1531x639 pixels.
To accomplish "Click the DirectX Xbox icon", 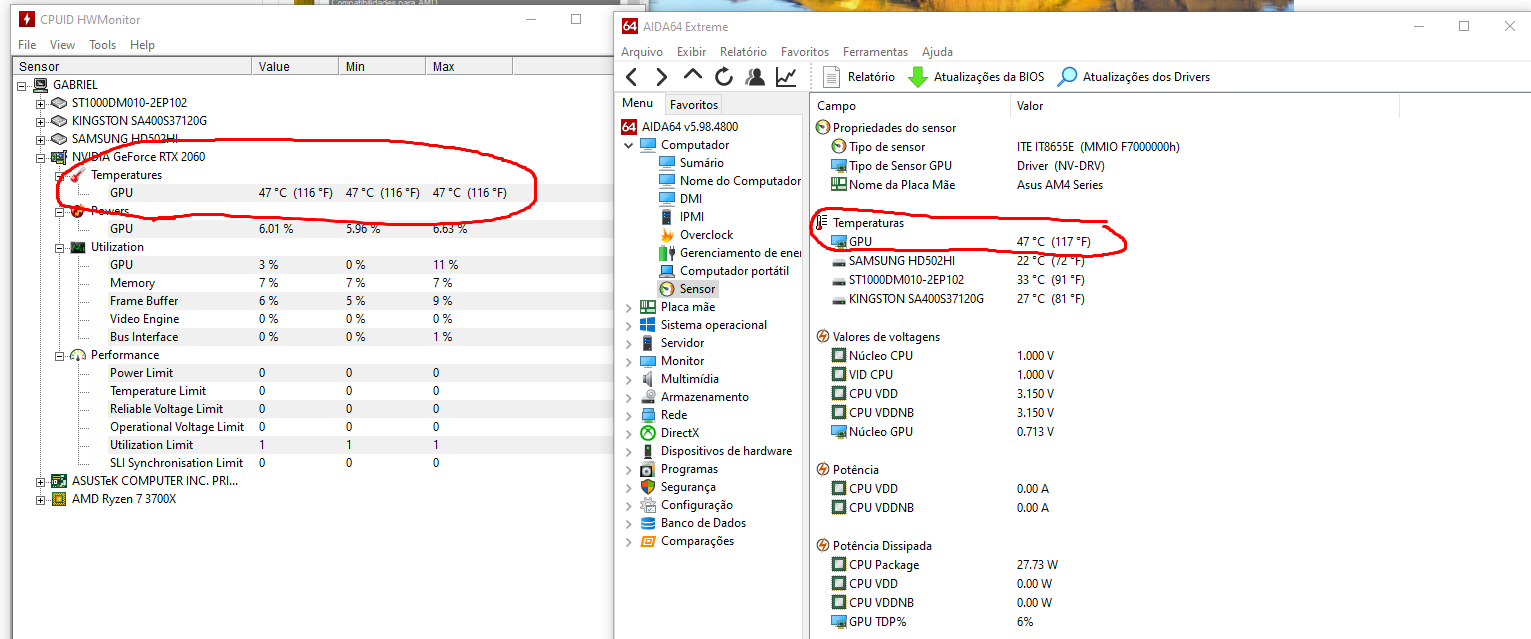I will coord(648,433).
